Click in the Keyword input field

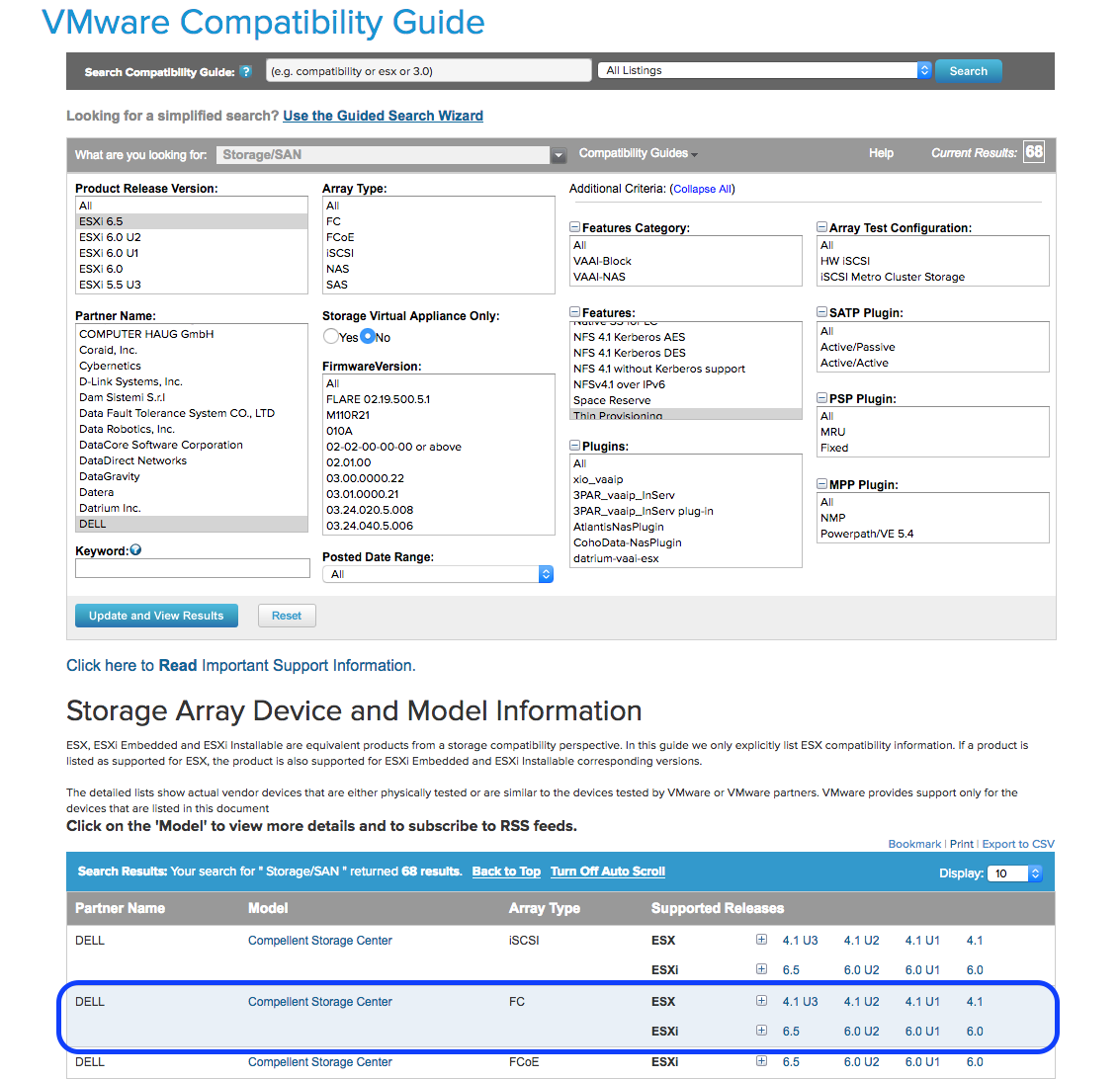pos(192,568)
